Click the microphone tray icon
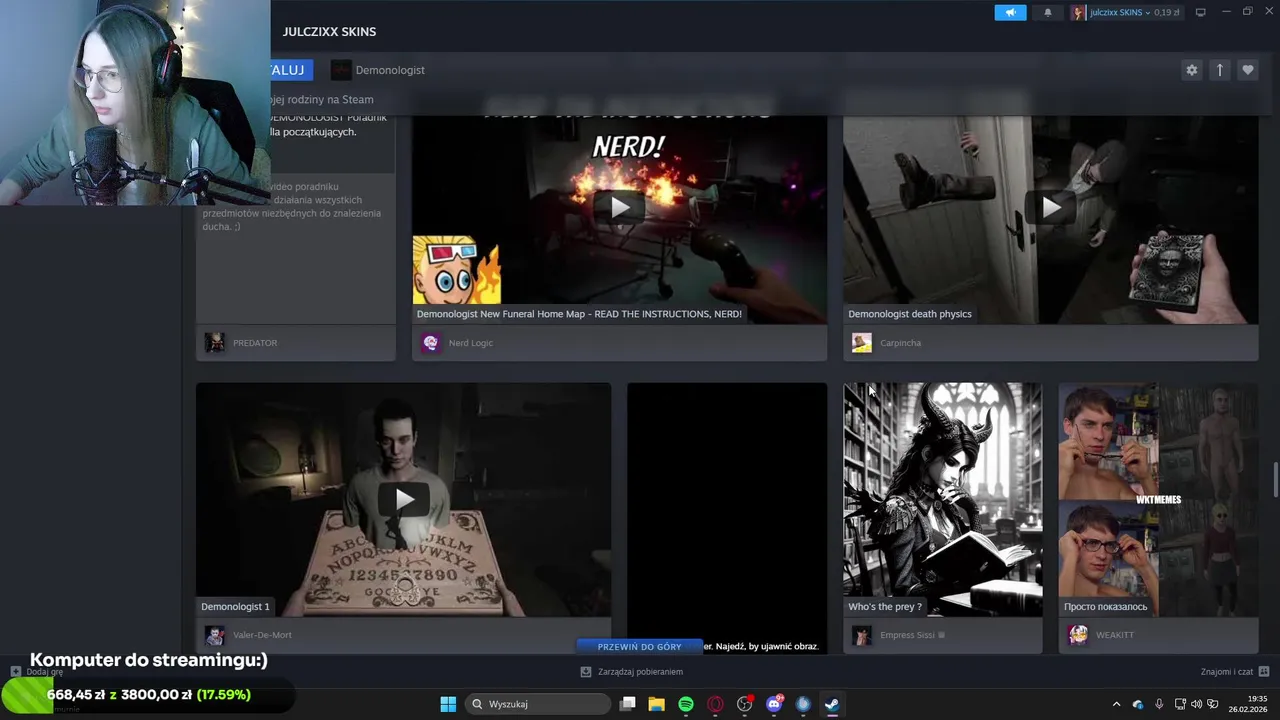Image resolution: width=1280 pixels, height=720 pixels. 1159,704
